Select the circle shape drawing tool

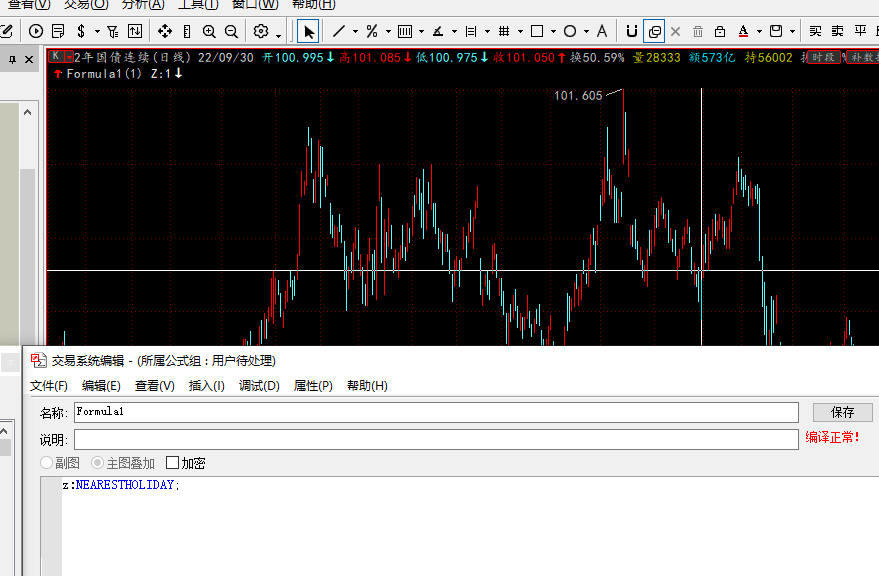(x=570, y=31)
